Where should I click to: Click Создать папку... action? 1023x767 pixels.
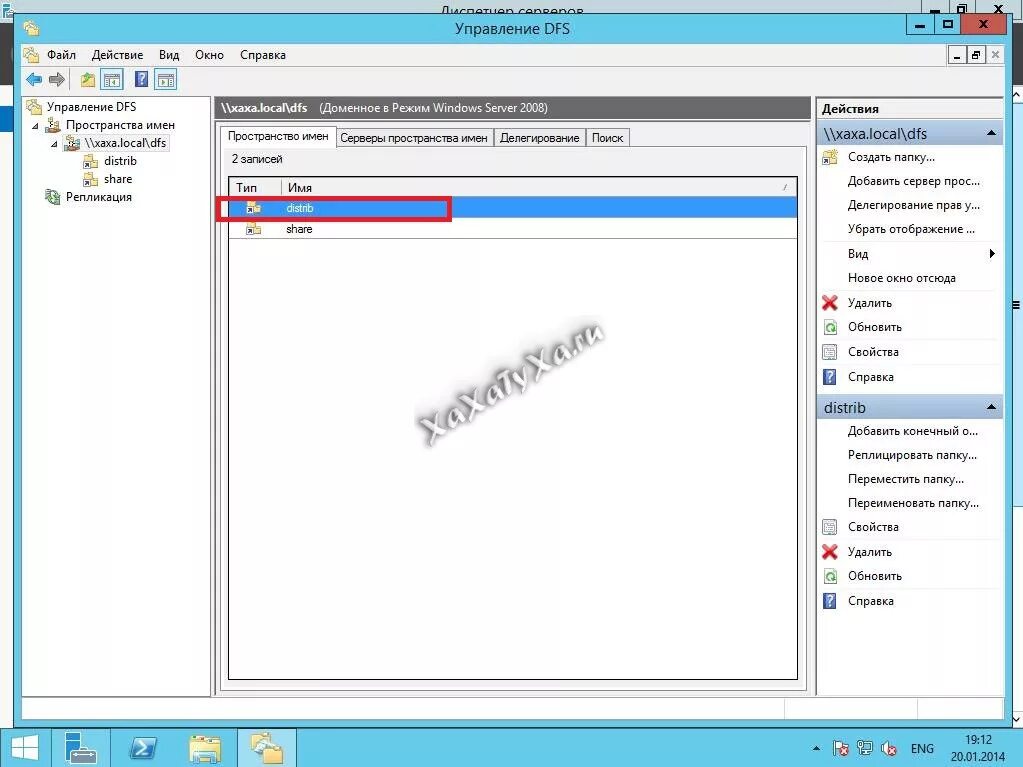coord(891,157)
